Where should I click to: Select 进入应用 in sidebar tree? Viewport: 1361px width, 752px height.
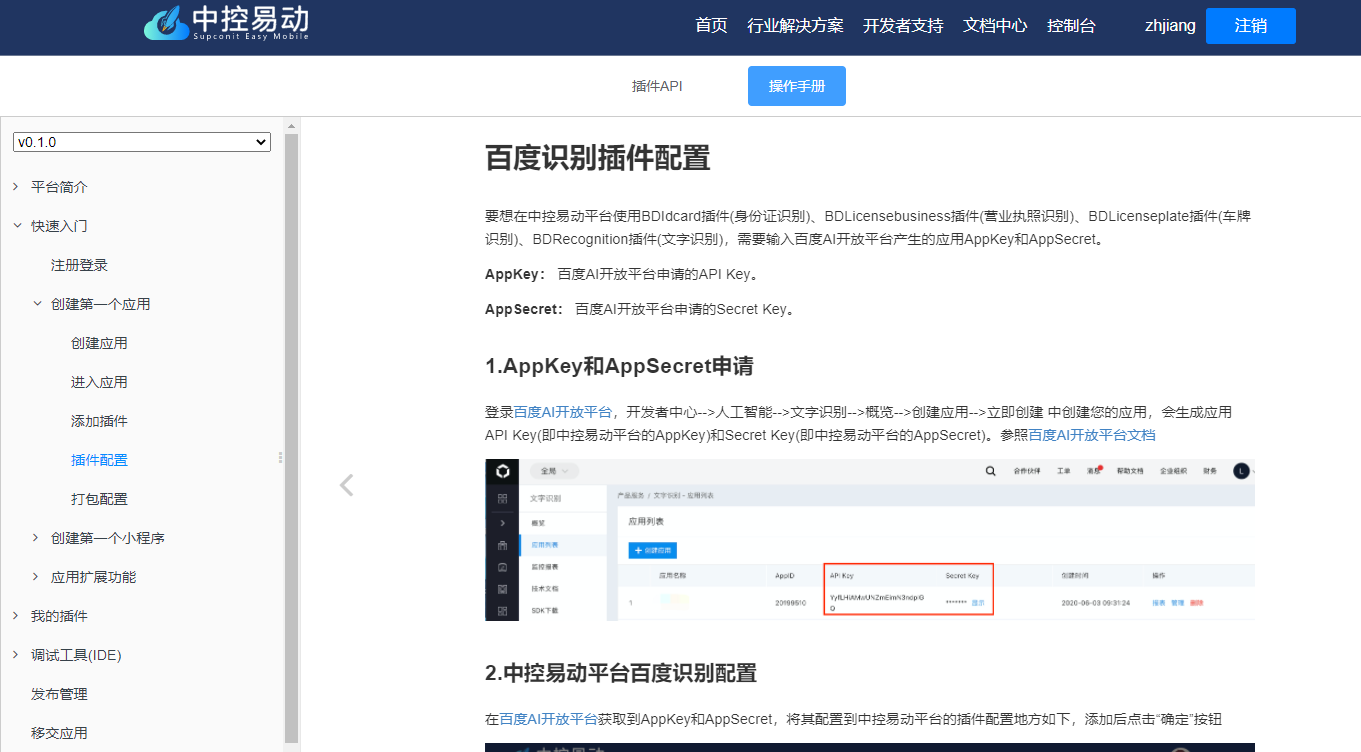click(99, 382)
